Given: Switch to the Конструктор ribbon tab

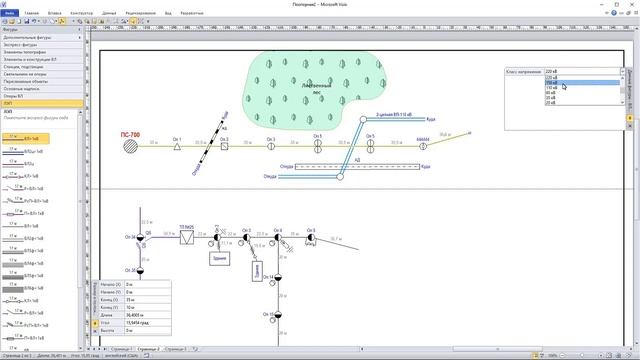Looking at the screenshot, I should tap(81, 13).
